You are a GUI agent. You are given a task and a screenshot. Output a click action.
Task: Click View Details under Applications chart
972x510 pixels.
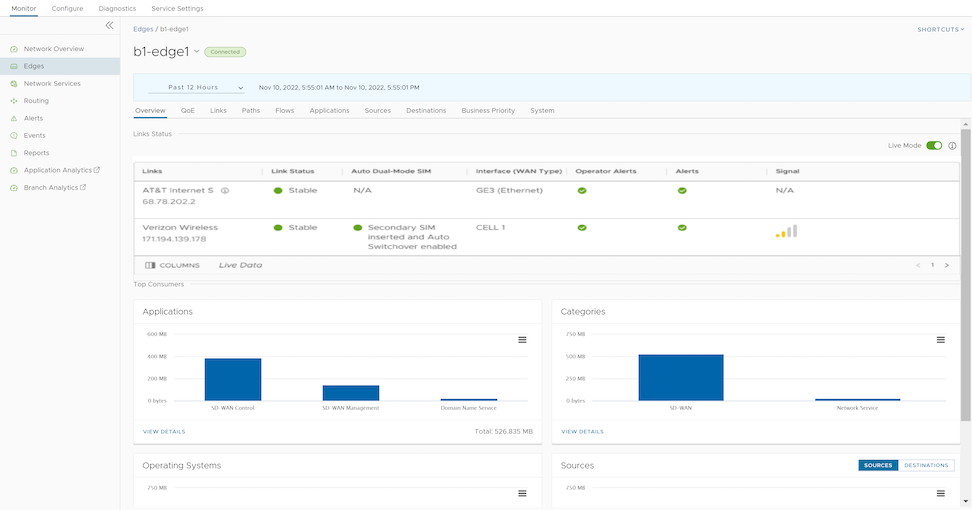point(164,431)
